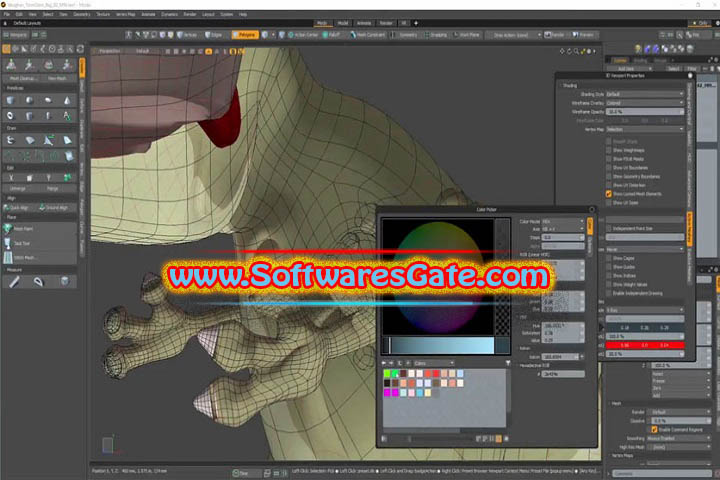This screenshot has width=720, height=480.
Task: Click the Wireframe Opacity value field
Action: [645, 112]
